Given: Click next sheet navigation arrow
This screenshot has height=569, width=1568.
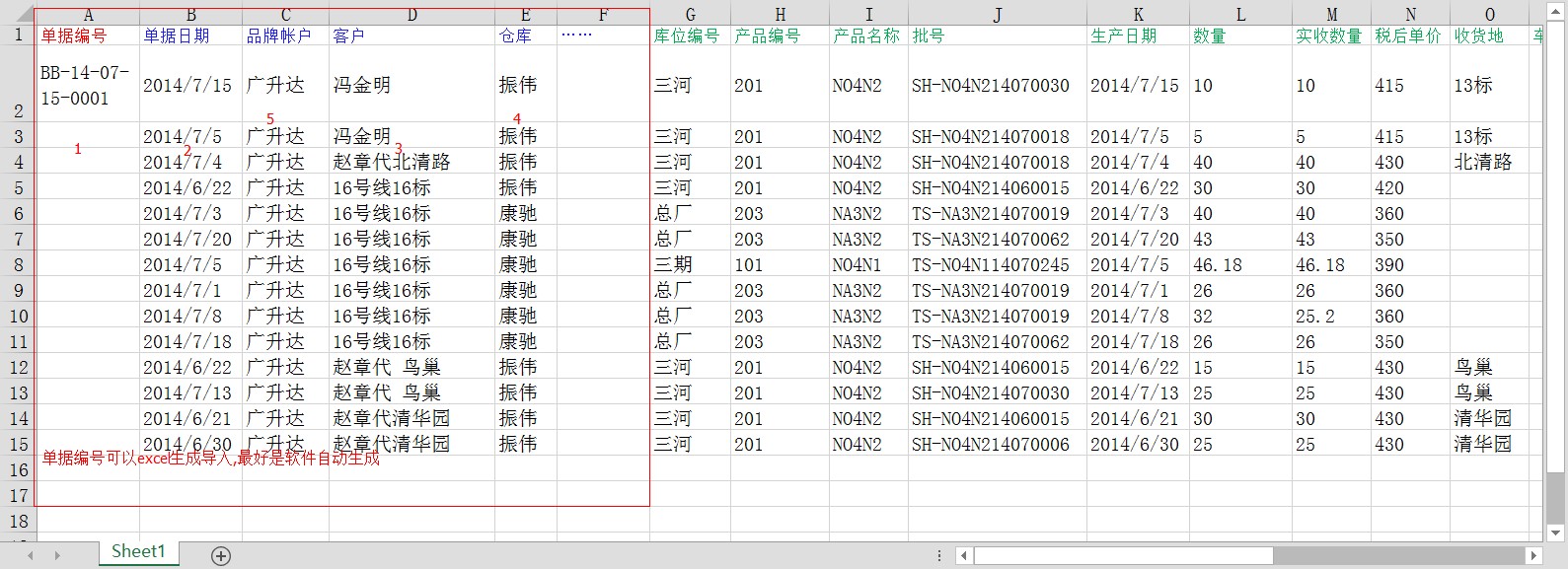Looking at the screenshot, I should pos(57,556).
